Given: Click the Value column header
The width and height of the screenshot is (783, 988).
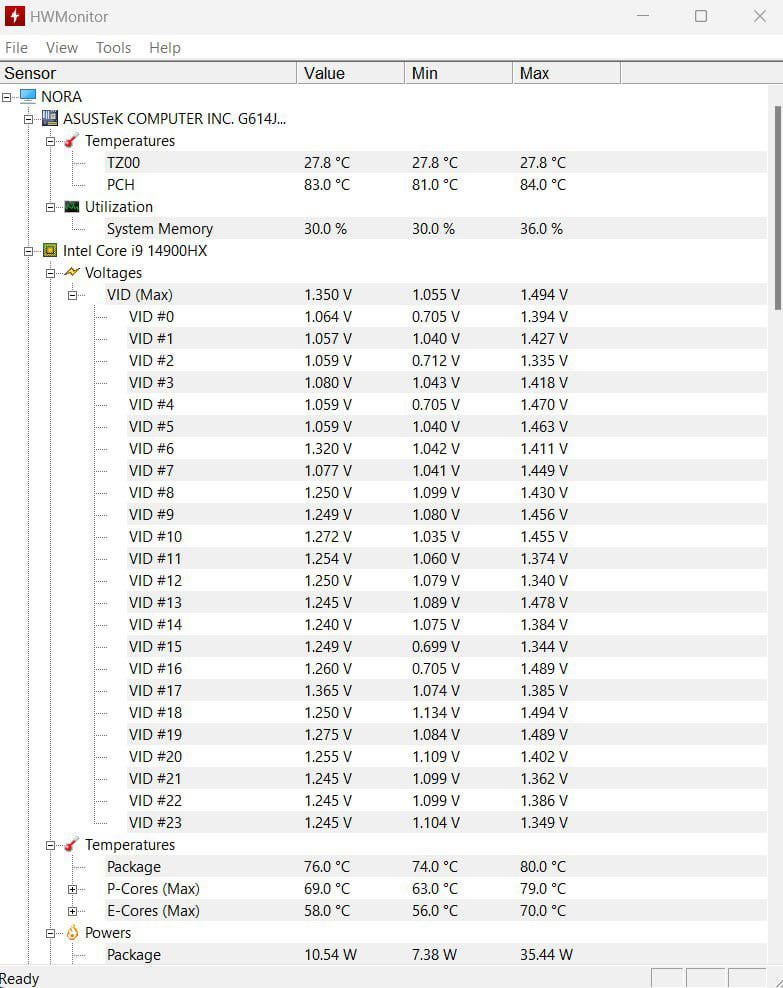Looking at the screenshot, I should pyautogui.click(x=350, y=73).
